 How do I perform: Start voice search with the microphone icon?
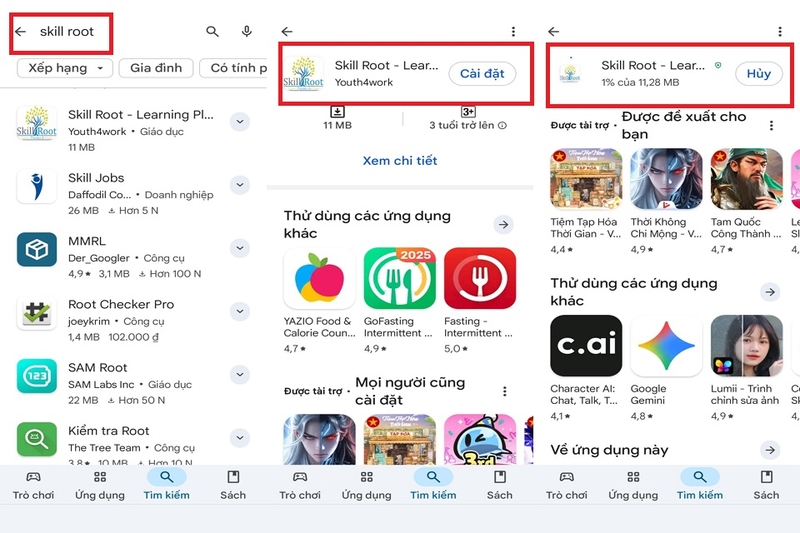(247, 32)
